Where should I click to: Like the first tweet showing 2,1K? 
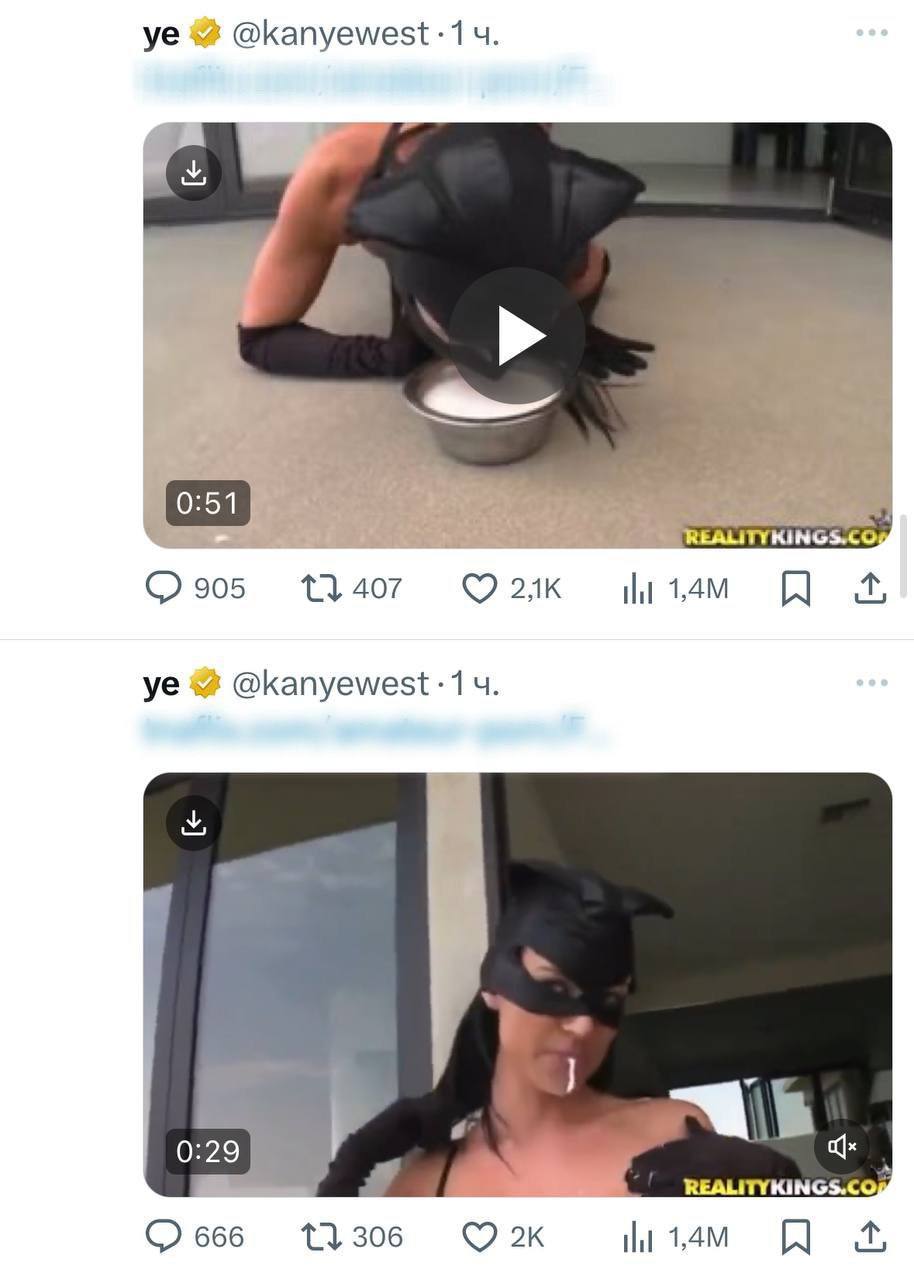[480, 588]
